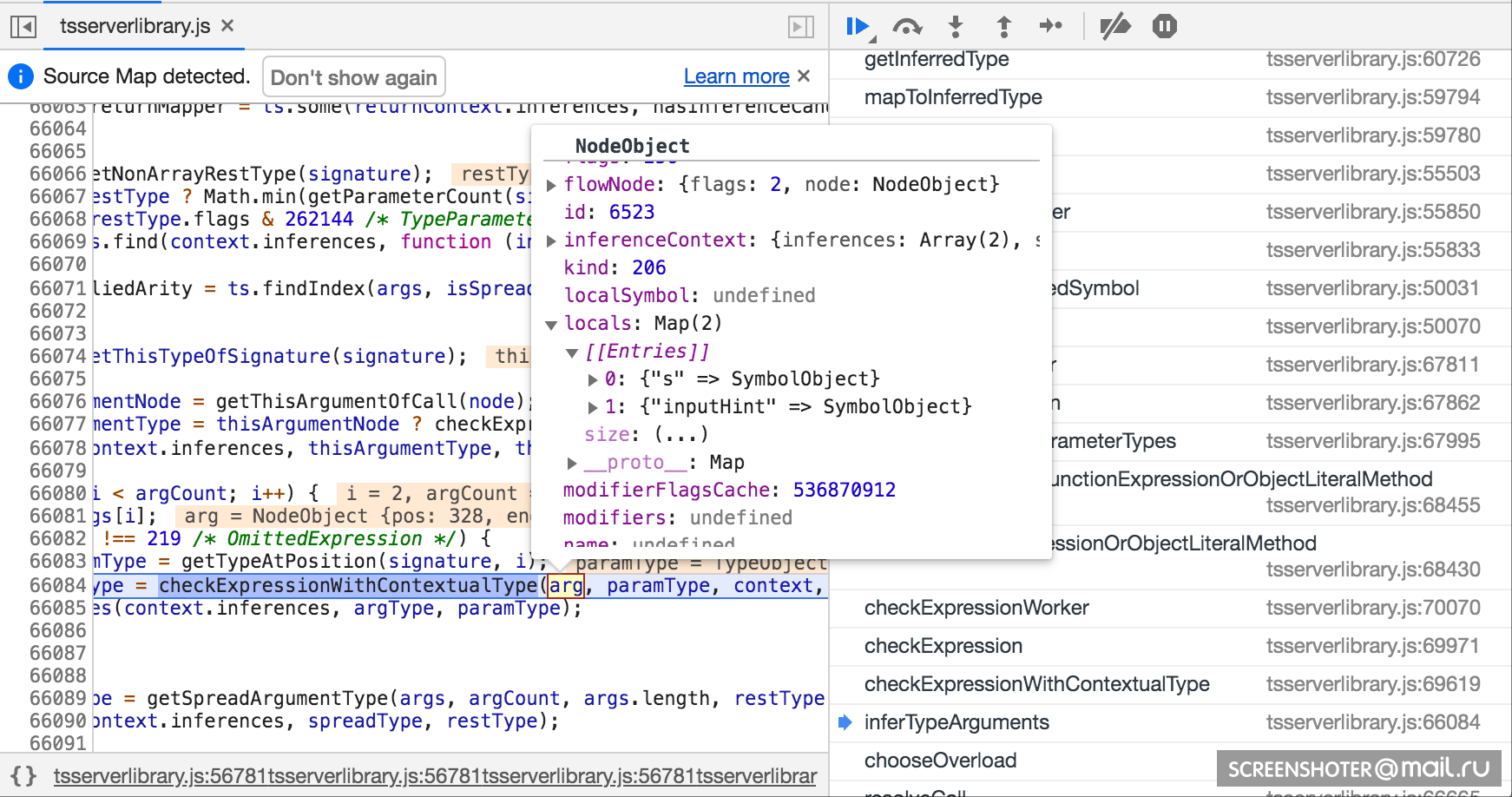Image resolution: width=1512 pixels, height=797 pixels.
Task: Click the Step debugger arrow icon
Action: 1050,26
